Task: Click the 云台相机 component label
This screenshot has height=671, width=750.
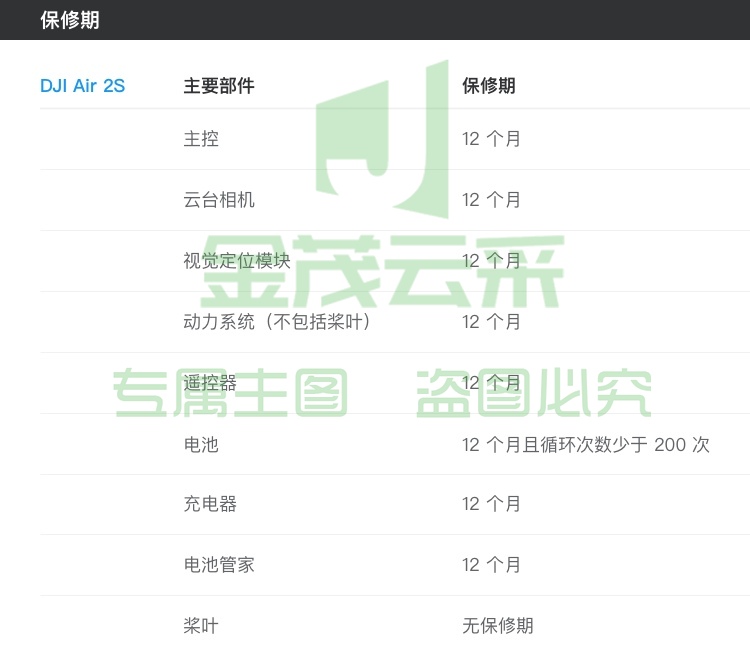Action: (219, 200)
